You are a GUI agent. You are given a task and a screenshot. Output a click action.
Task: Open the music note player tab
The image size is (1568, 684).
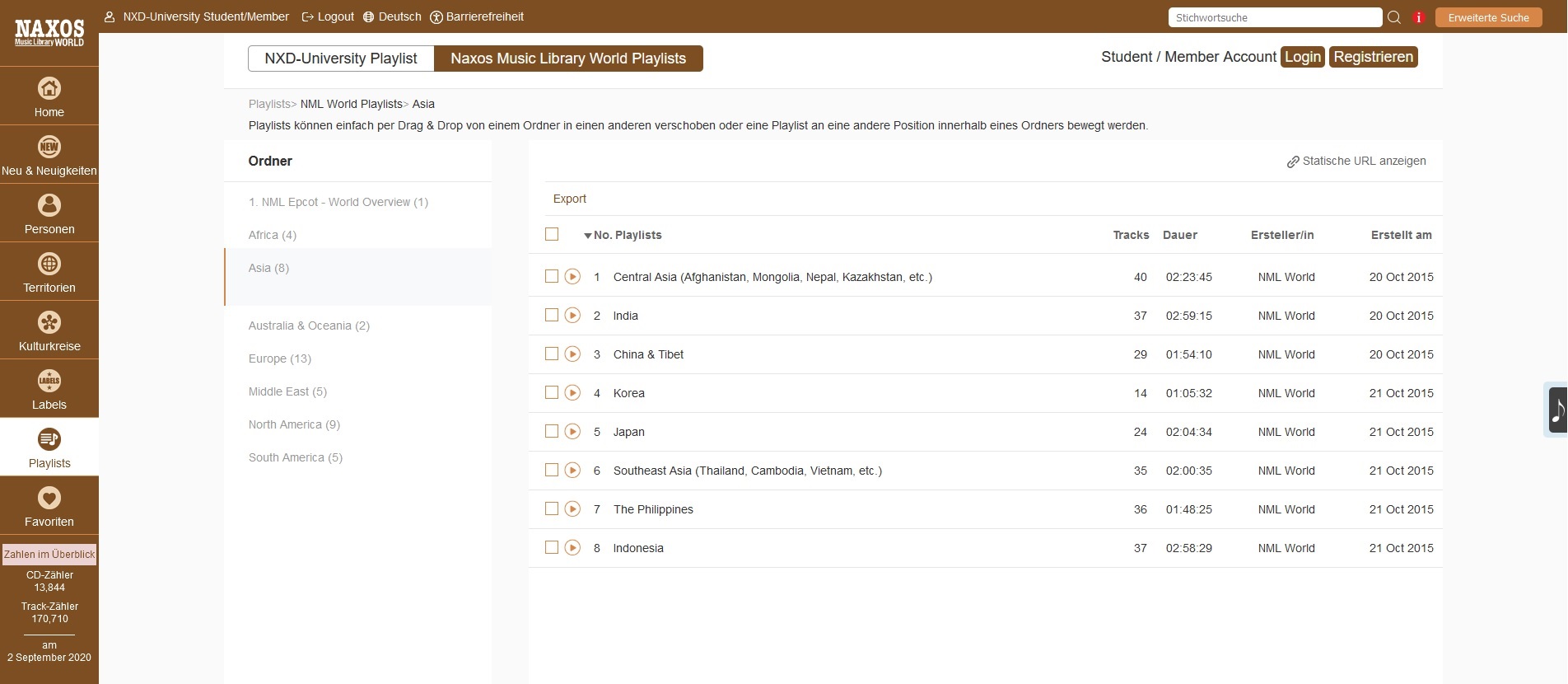point(1556,410)
